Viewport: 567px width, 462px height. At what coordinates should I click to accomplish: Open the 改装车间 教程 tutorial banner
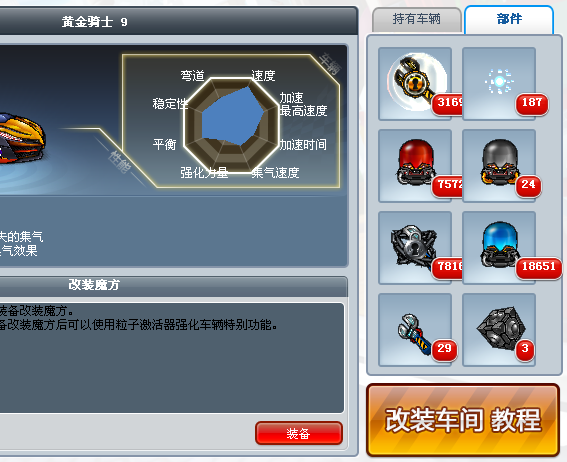[463, 420]
